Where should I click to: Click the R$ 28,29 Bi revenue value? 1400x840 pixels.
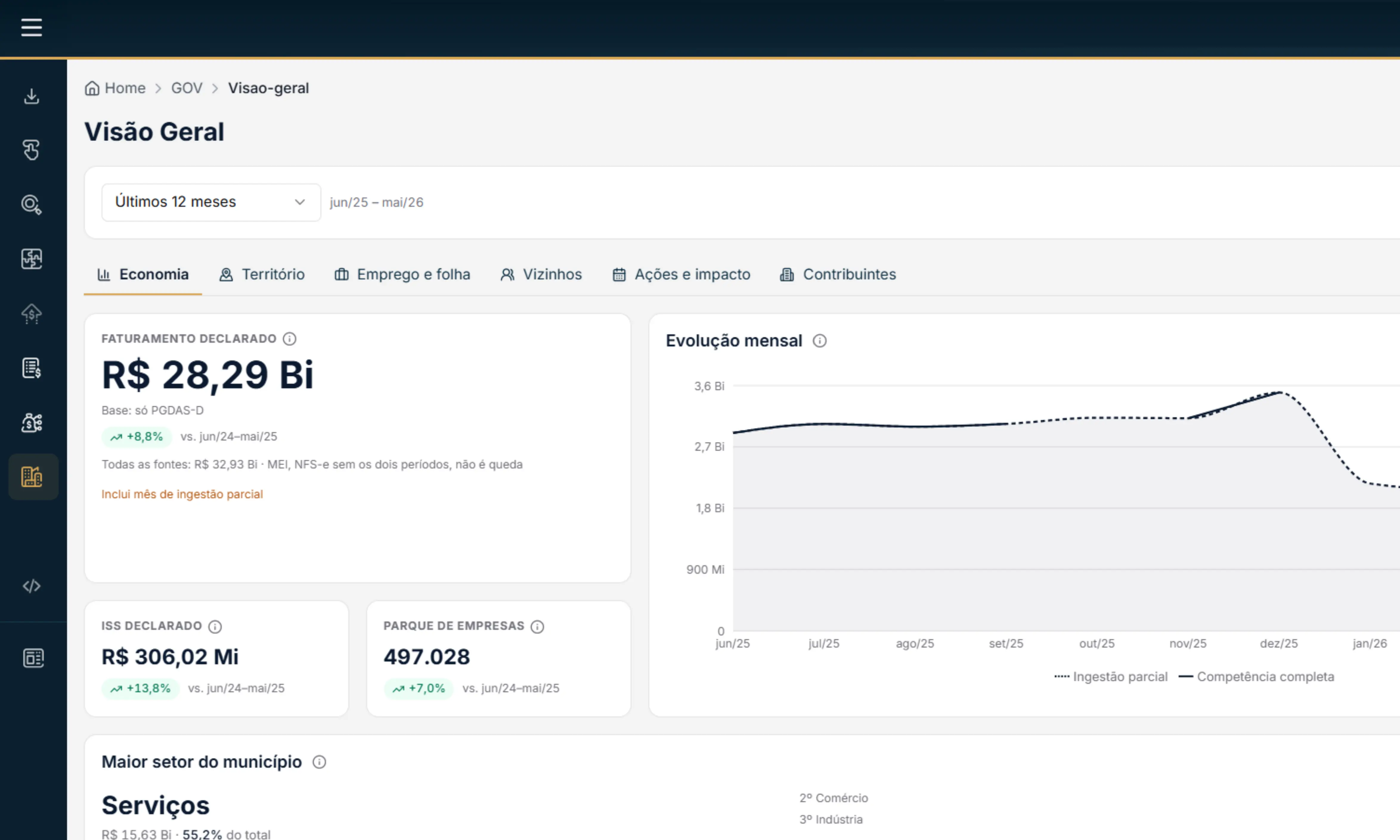(x=207, y=375)
